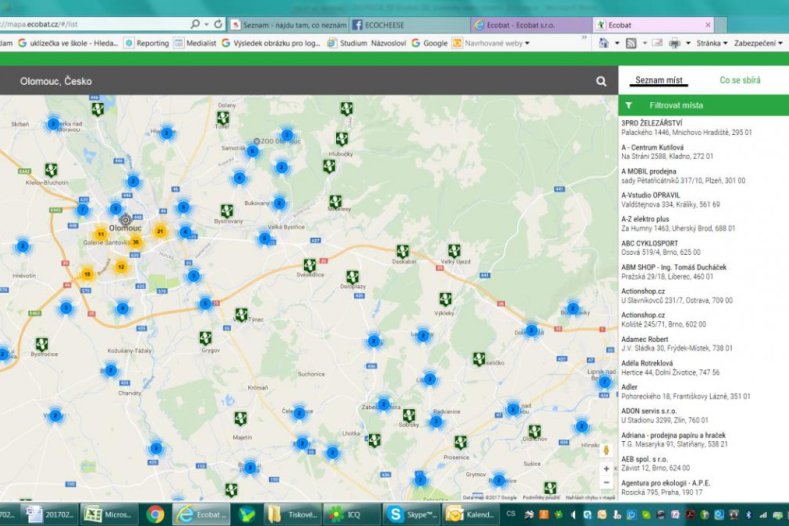This screenshot has height=526, width=789.
Task: Expand the yellow cluster marker numbered 12
Action: (121, 267)
